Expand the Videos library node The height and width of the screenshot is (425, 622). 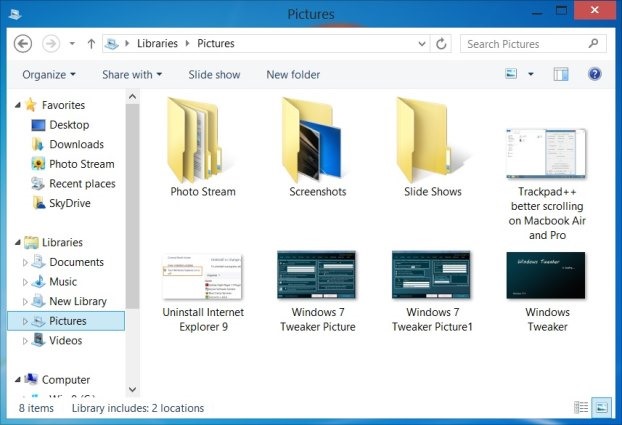pyautogui.click(x=25, y=341)
